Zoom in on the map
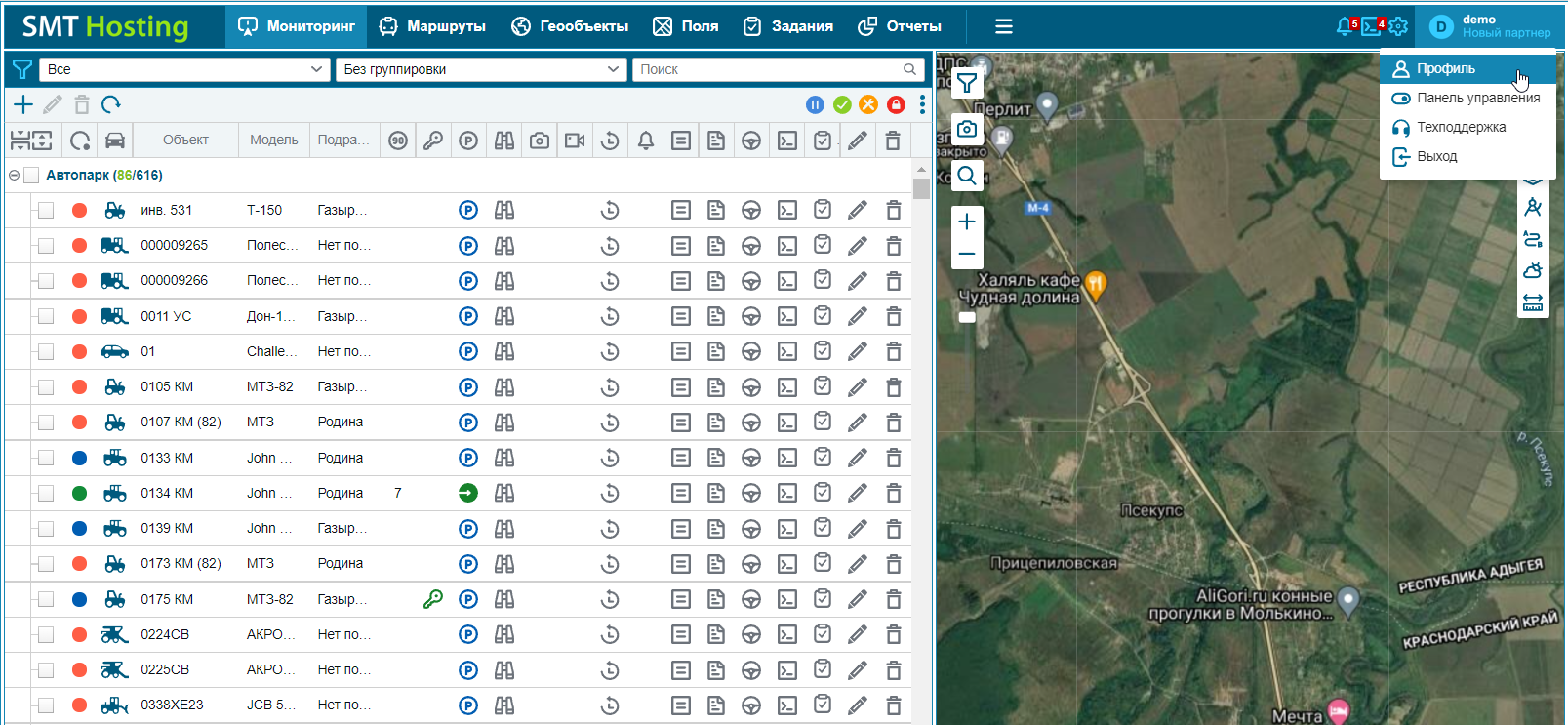Image resolution: width=1568 pixels, height=725 pixels. point(967,222)
